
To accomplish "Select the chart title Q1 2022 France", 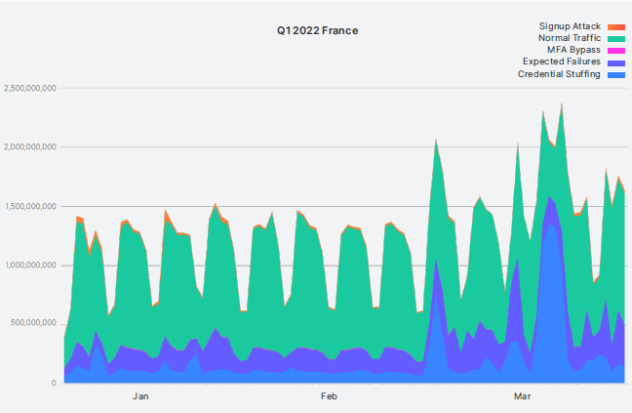I will (x=317, y=31).
